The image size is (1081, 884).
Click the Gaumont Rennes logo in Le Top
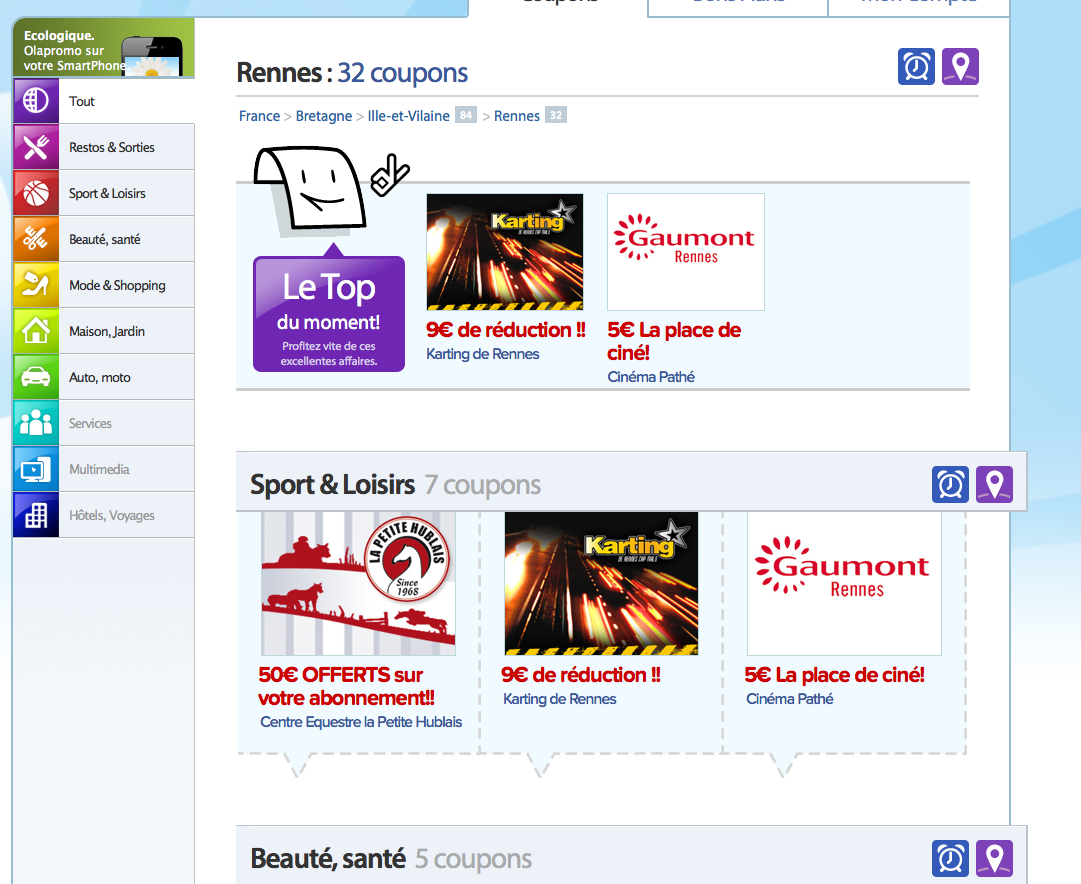(686, 252)
